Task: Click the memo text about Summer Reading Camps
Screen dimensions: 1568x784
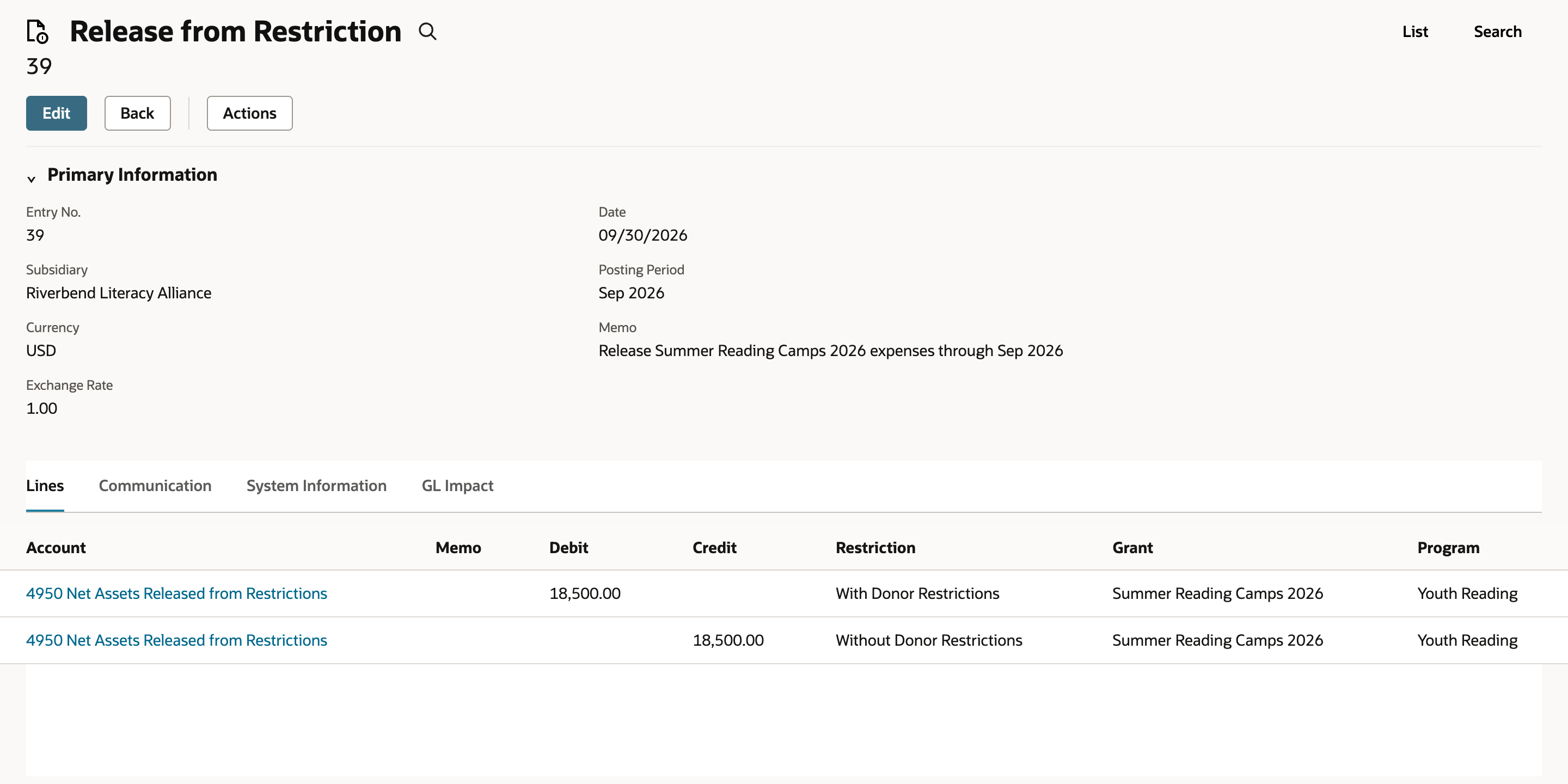Action: point(830,351)
